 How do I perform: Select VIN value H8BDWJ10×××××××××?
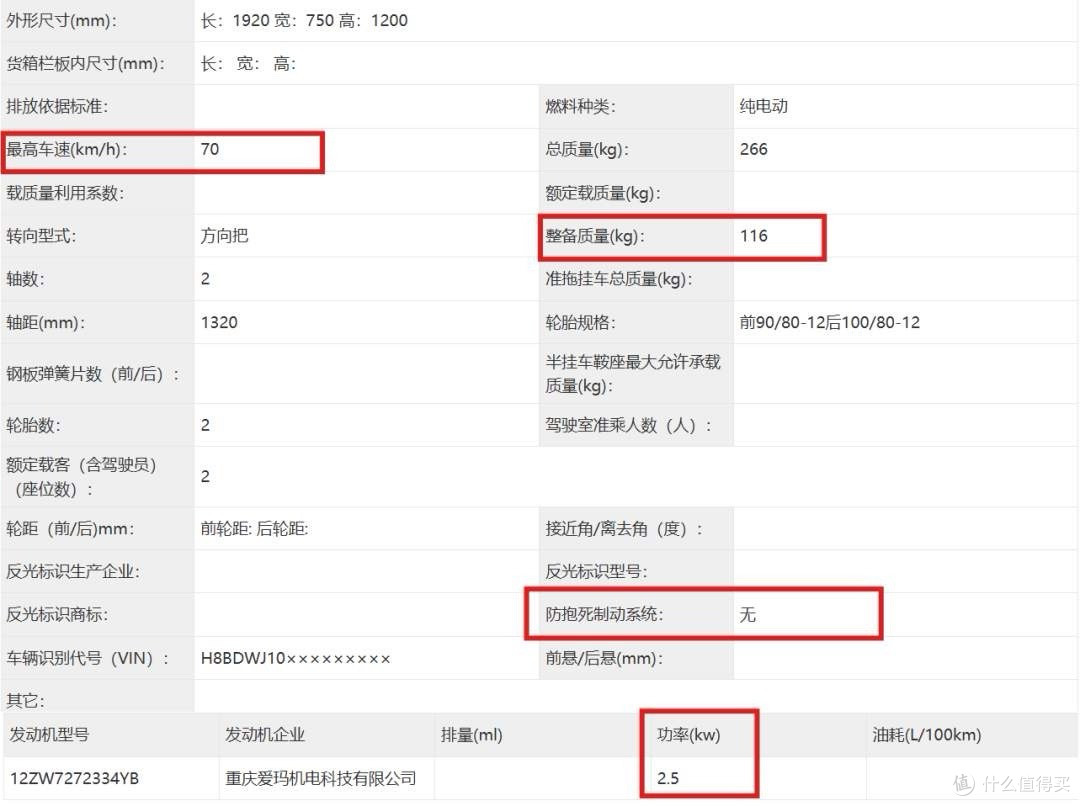click(x=295, y=659)
